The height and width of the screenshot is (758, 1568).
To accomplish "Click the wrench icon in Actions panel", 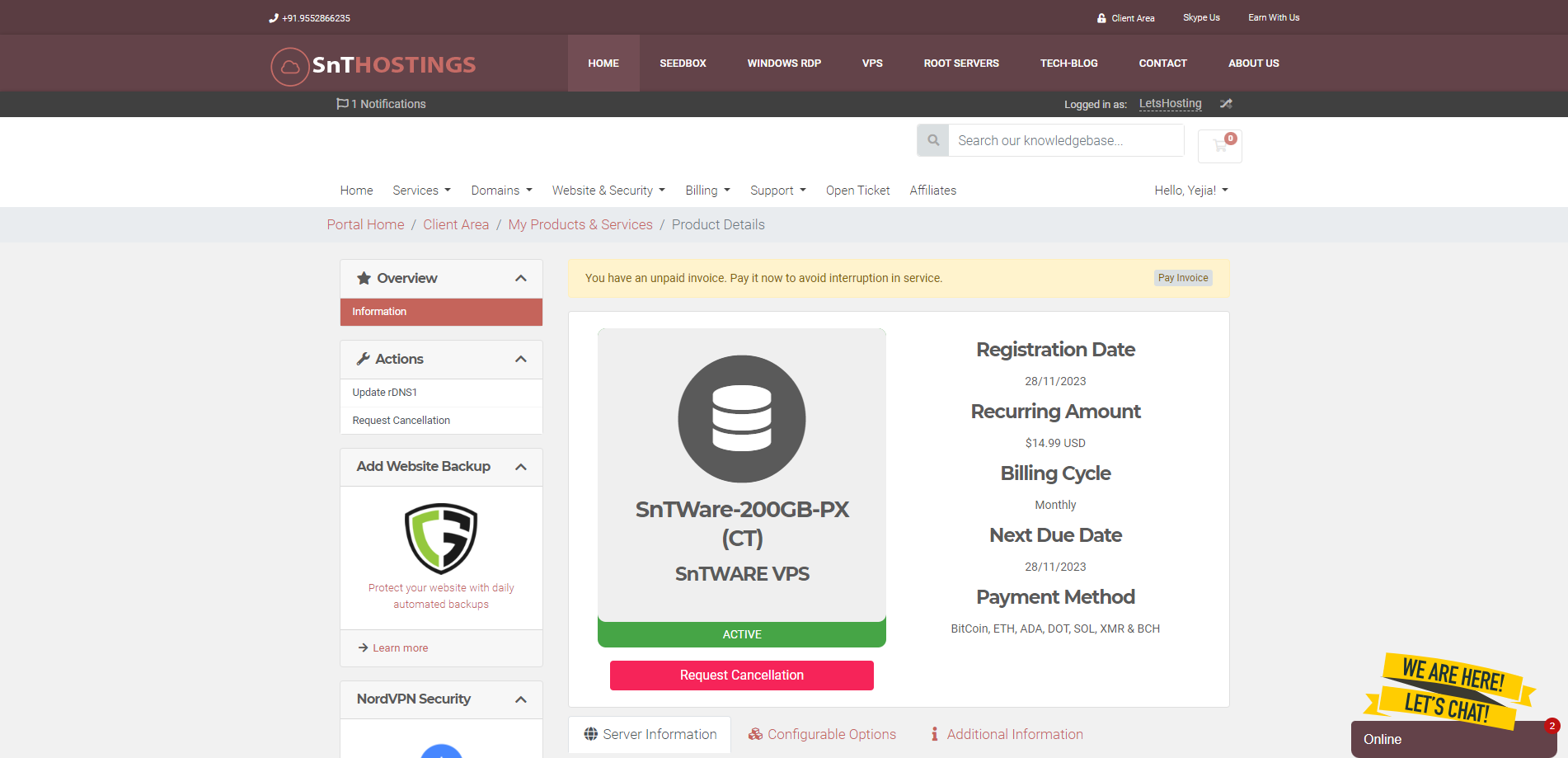I will [363, 360].
